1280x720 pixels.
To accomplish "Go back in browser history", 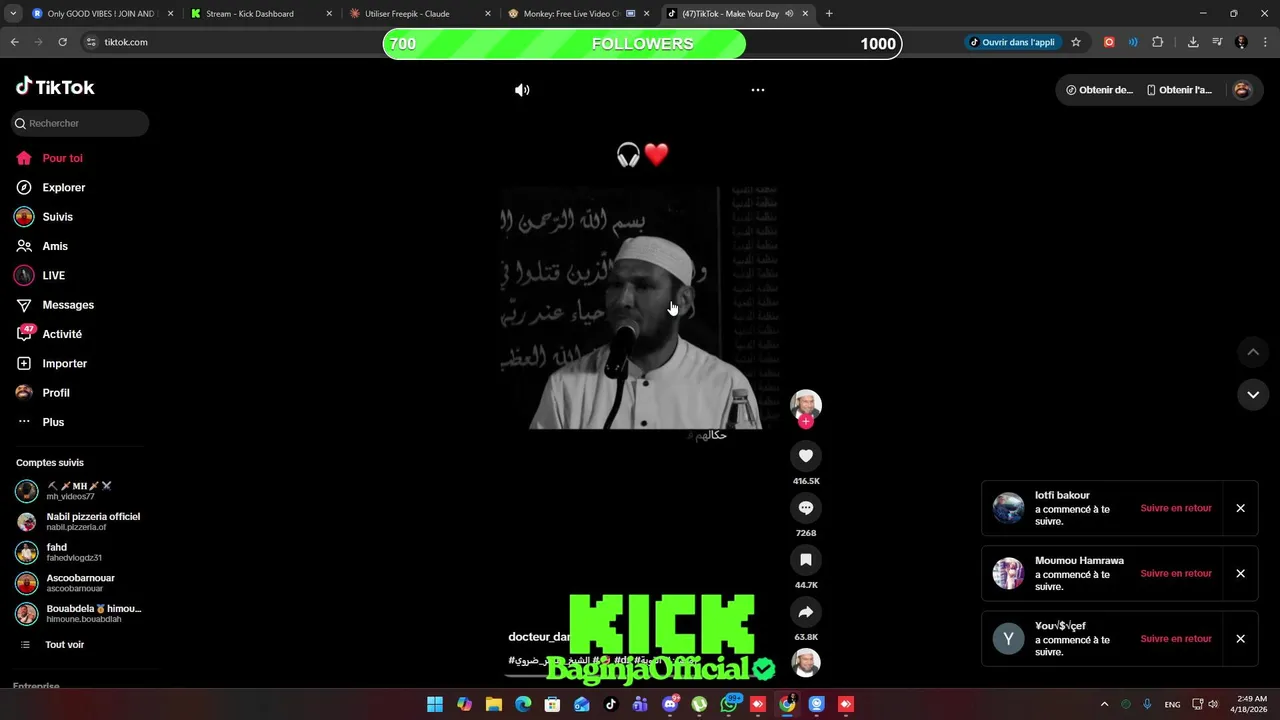I will pos(15,42).
